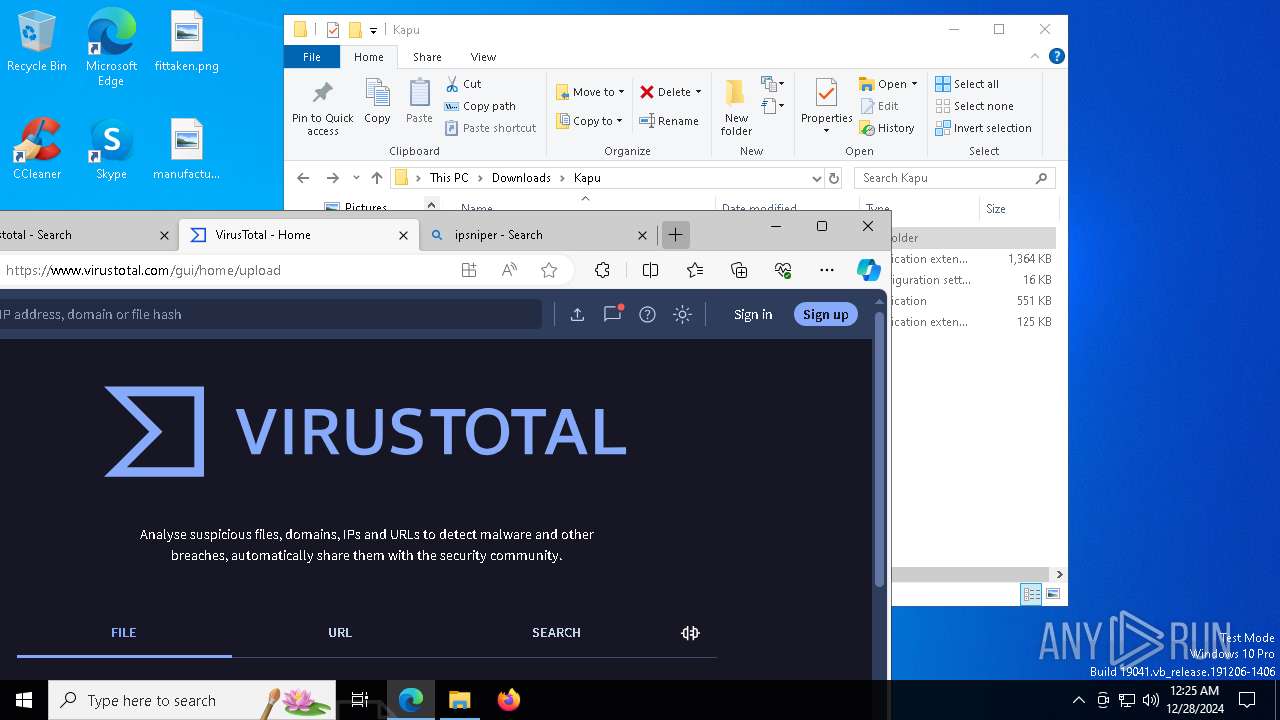The image size is (1280, 720).
Task: Click the VirusTotal page vertical scrollbar
Action: point(879,450)
